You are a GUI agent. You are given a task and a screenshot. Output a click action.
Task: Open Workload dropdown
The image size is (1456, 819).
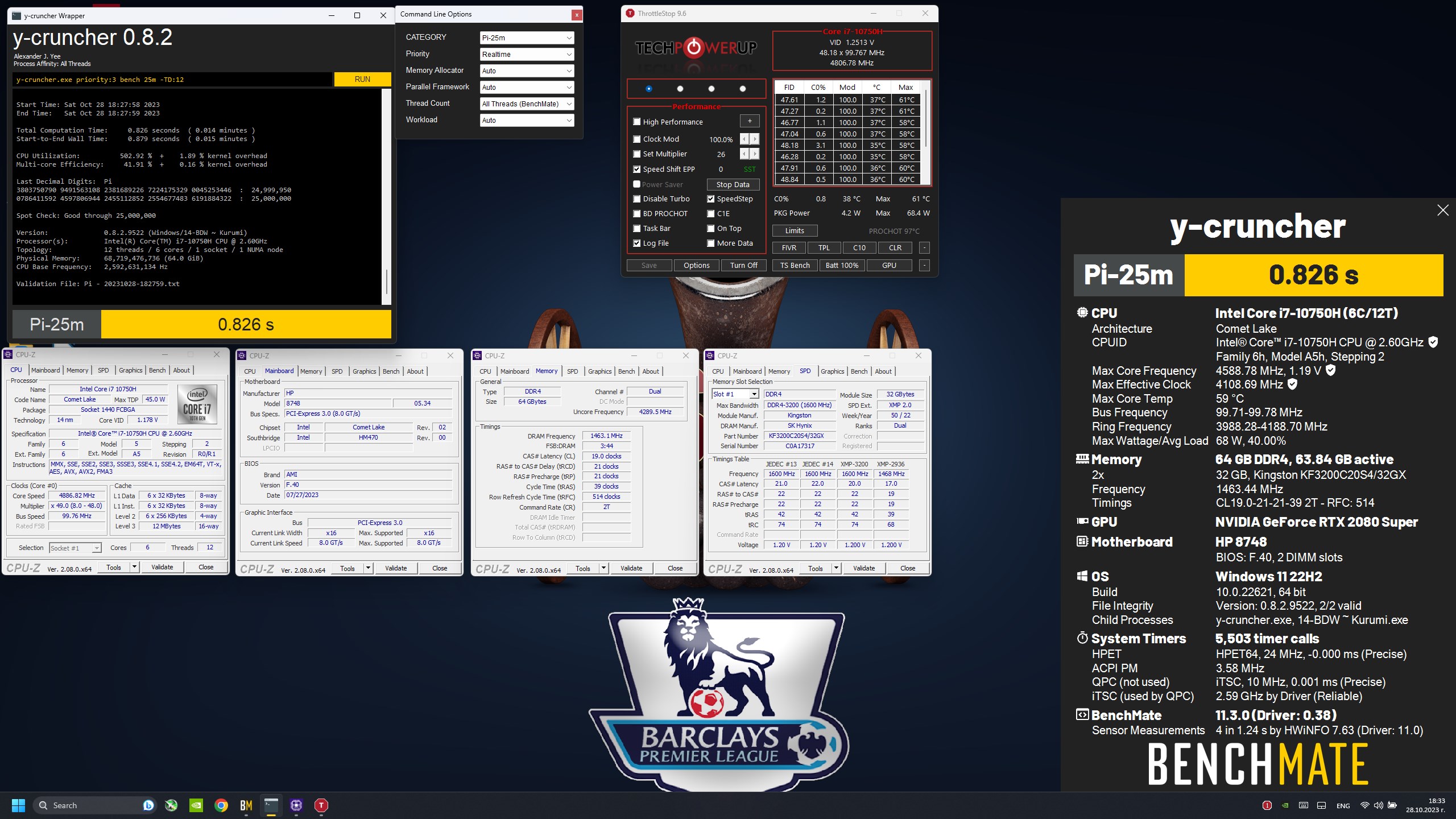click(x=527, y=120)
